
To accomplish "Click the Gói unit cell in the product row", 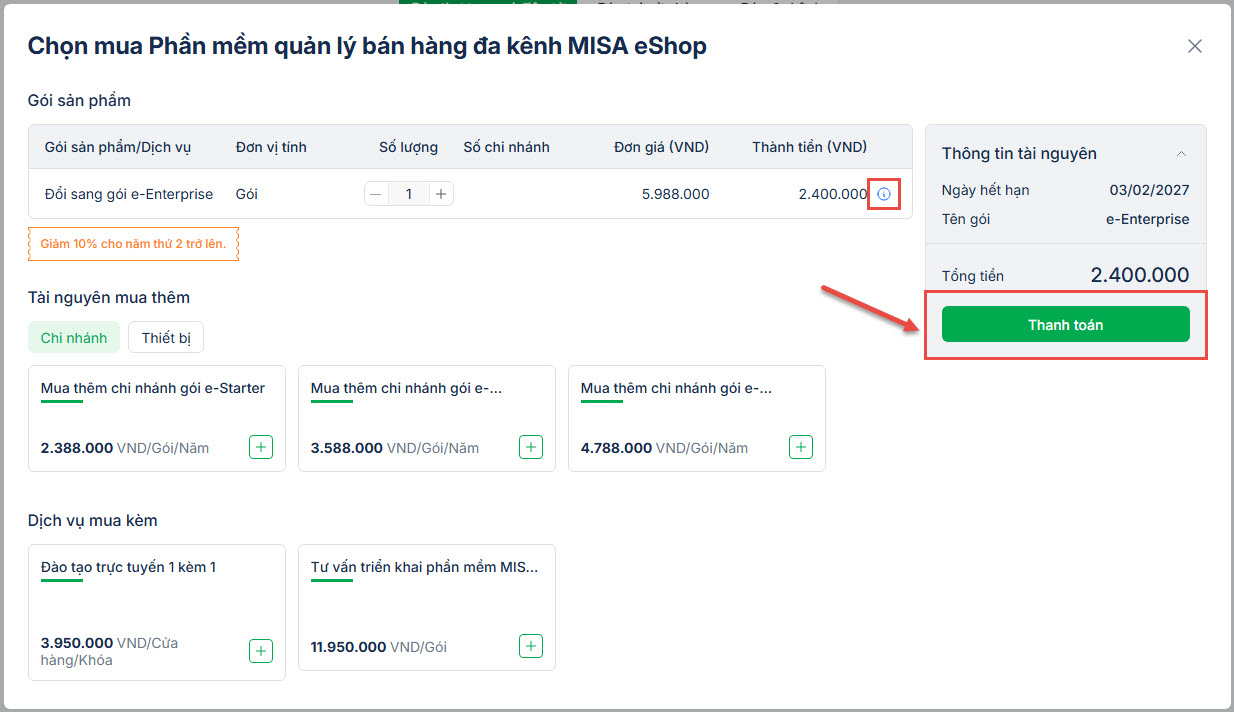I will tap(246, 194).
